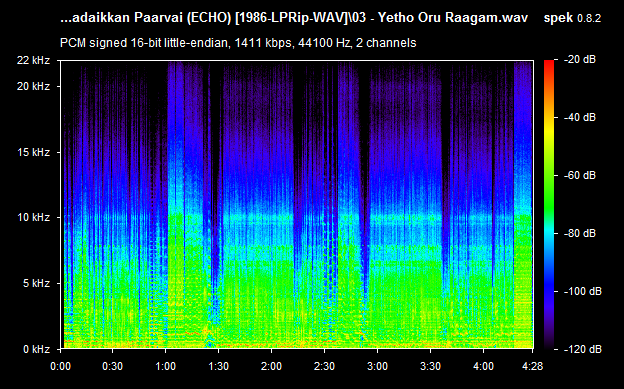Click the -60 dB legend label
The width and height of the screenshot is (624, 389).
(x=580, y=175)
